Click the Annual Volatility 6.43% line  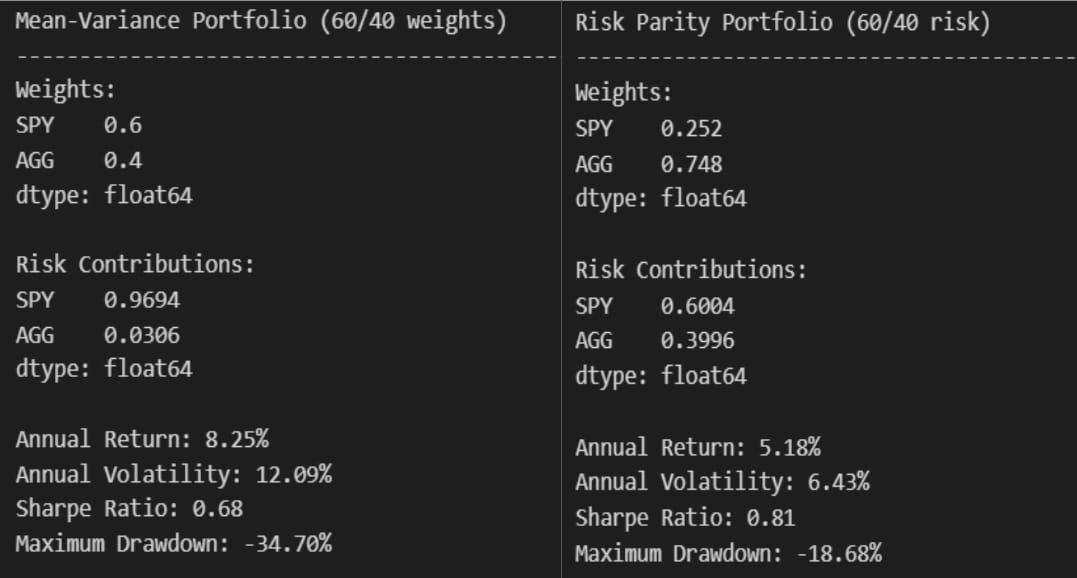(723, 482)
